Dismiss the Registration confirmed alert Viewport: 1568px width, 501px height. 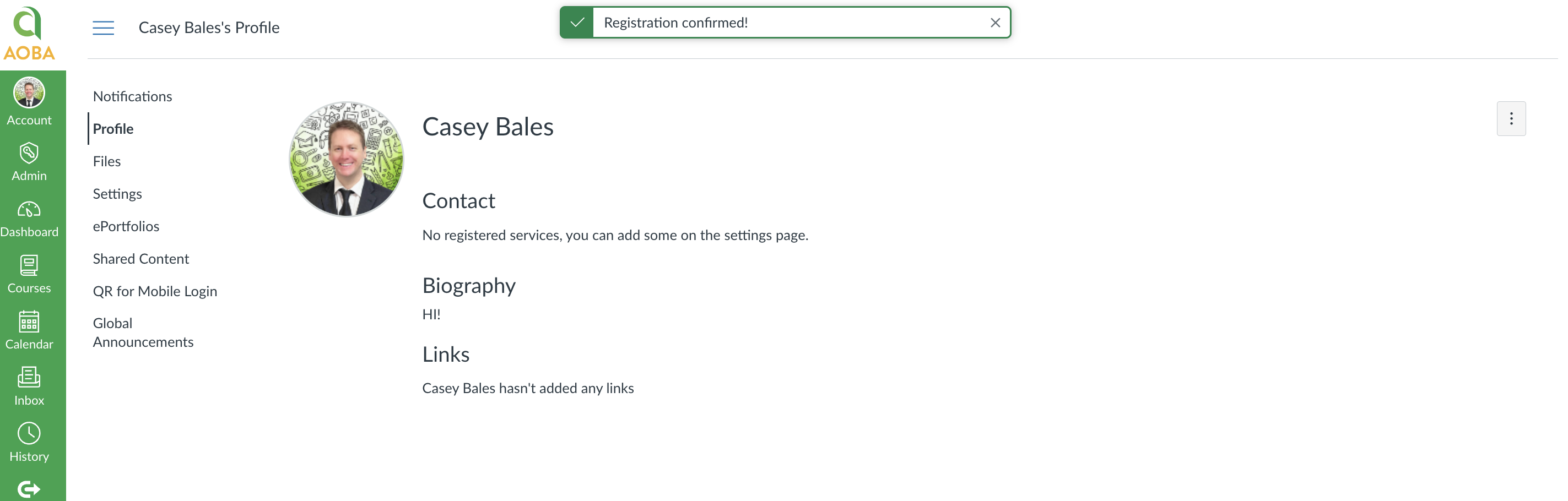click(994, 23)
